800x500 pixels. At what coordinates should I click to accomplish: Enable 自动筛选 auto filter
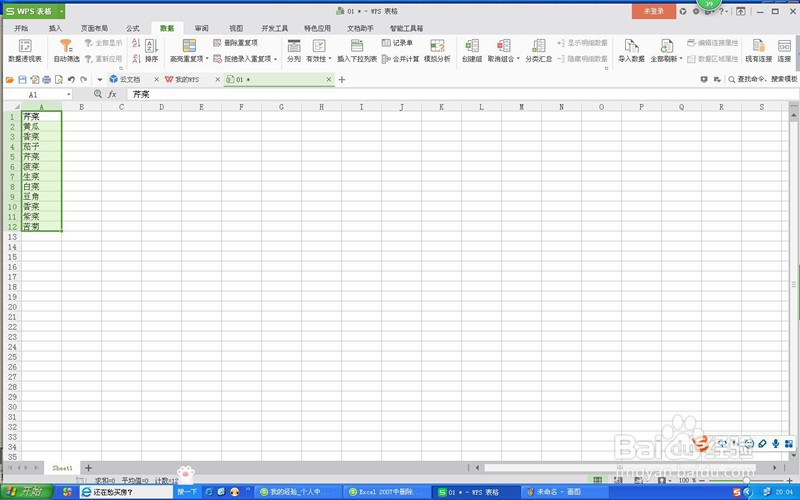(66, 51)
